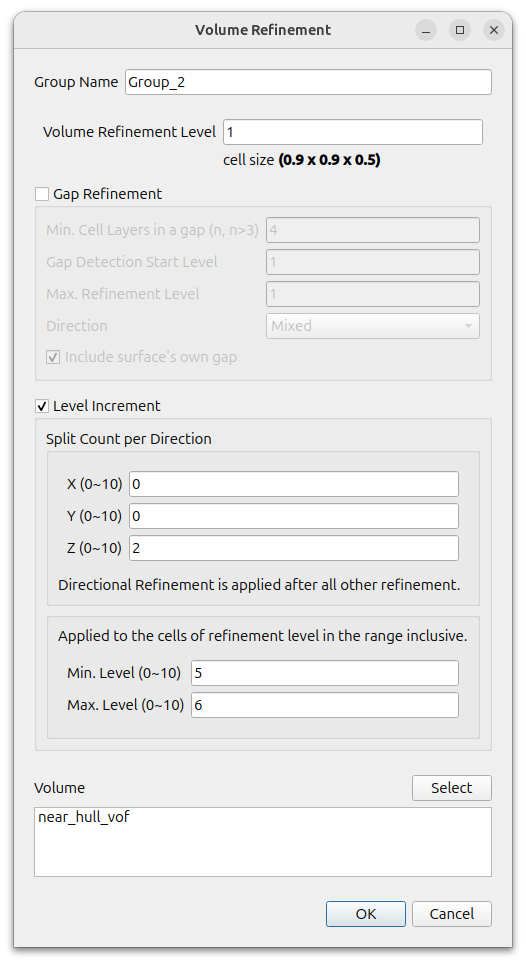Viewport: 526px width, 964px height.
Task: Uncheck the Level Increment checkbox
Action: click(x=42, y=406)
